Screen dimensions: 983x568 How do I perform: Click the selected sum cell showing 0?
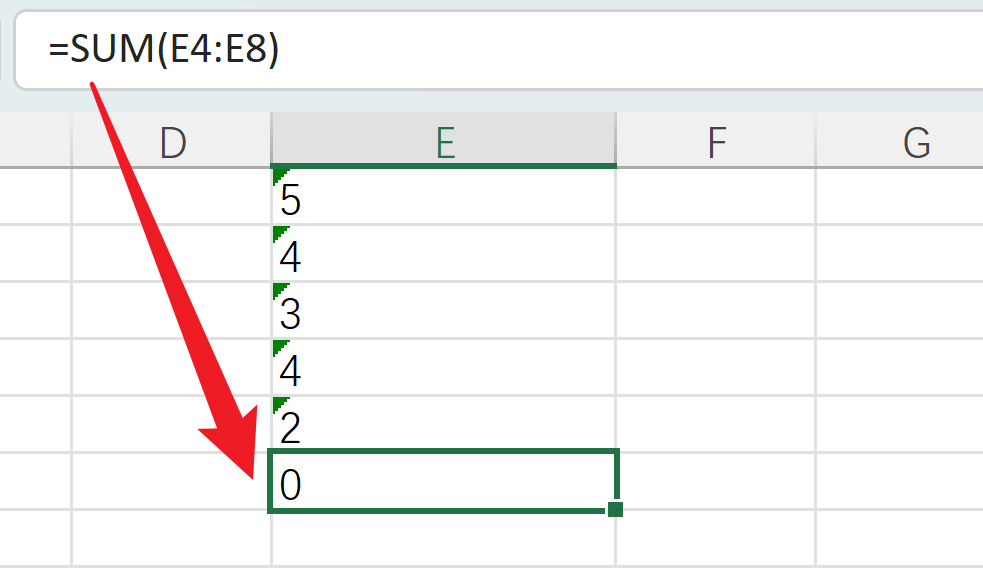(444, 482)
